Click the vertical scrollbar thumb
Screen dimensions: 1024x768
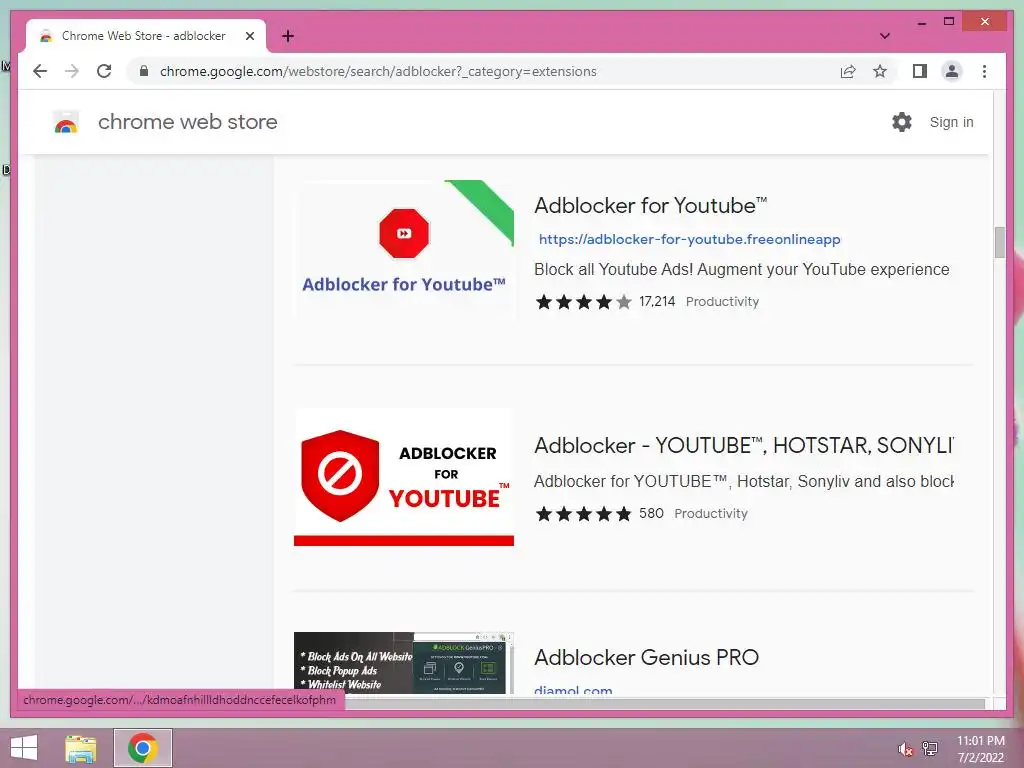tap(999, 242)
